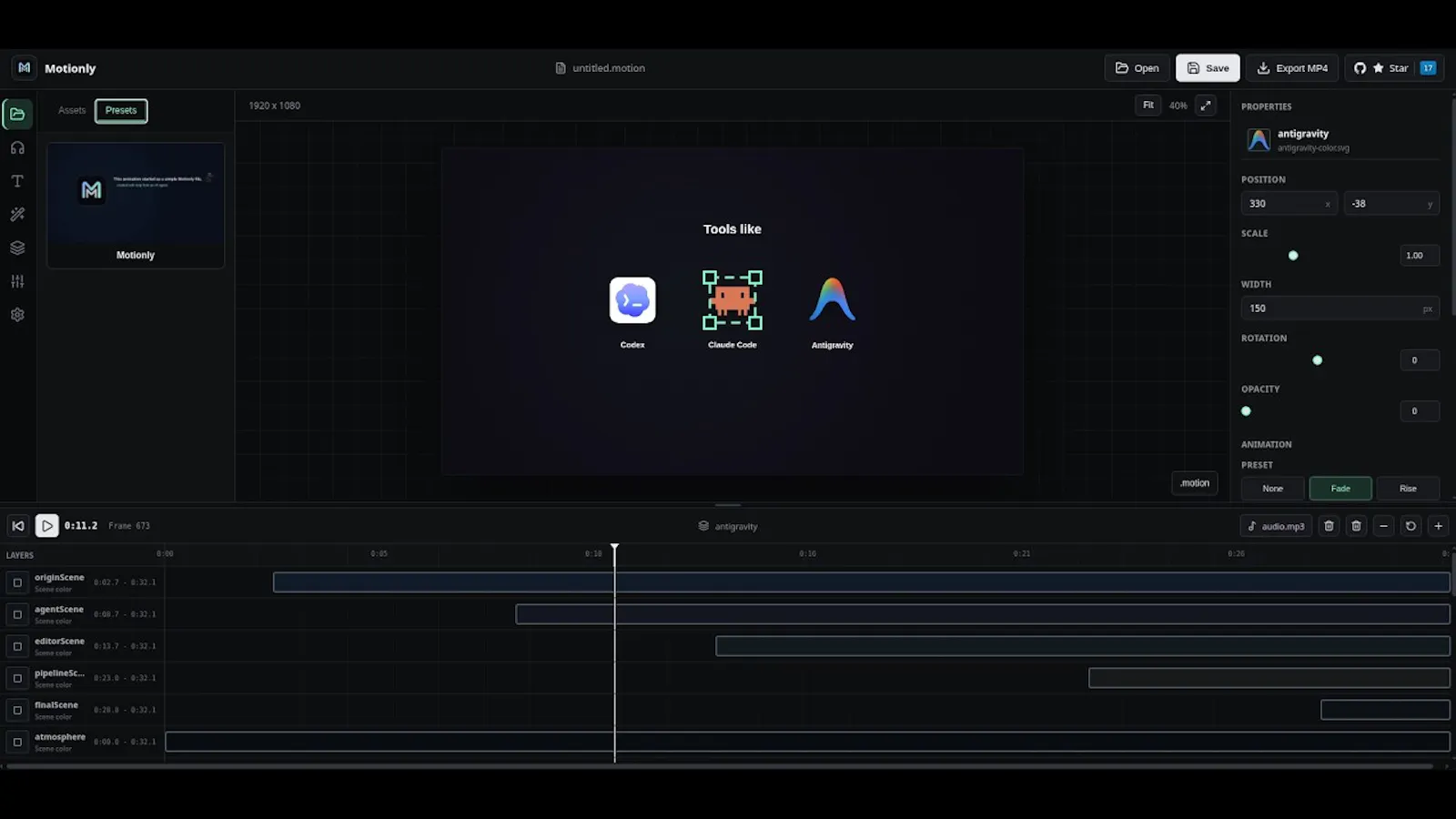Click the audio.mp3 button
1456x819 pixels.
pos(1276,526)
